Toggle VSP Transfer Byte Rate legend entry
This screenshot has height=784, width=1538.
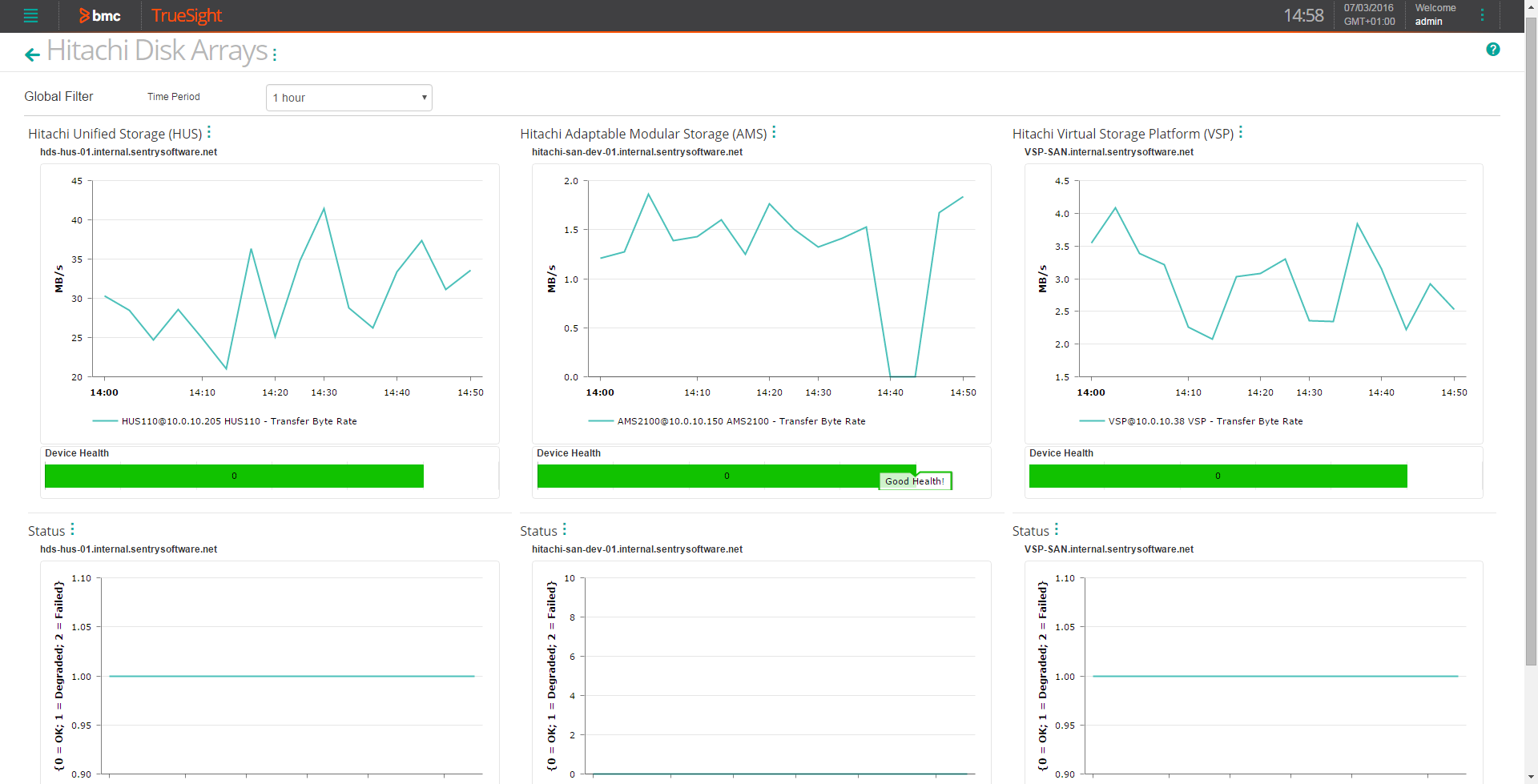pos(1191,421)
